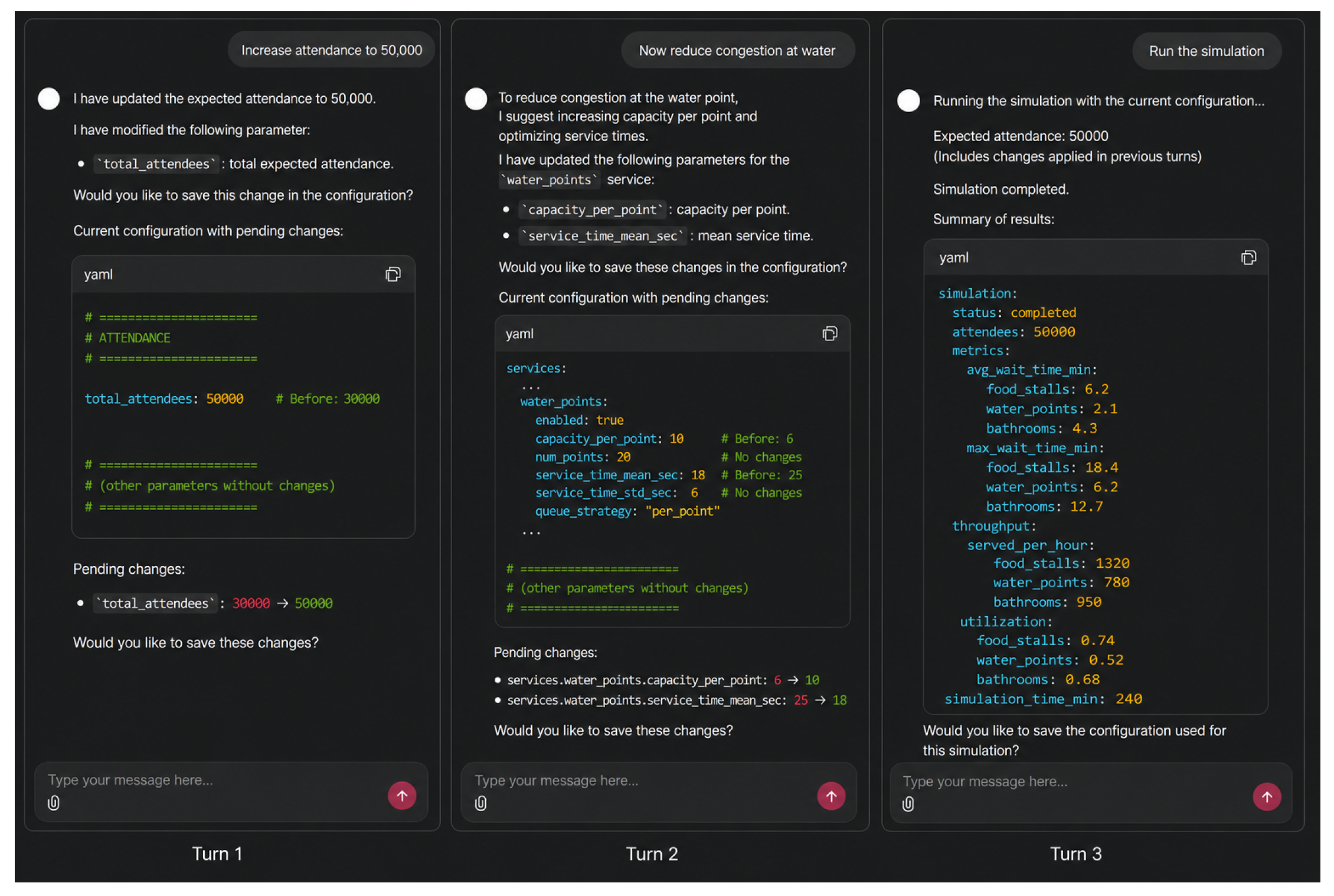The height and width of the screenshot is (896, 1334).
Task: Send message in Turn 3 chat
Action: coord(1267,797)
